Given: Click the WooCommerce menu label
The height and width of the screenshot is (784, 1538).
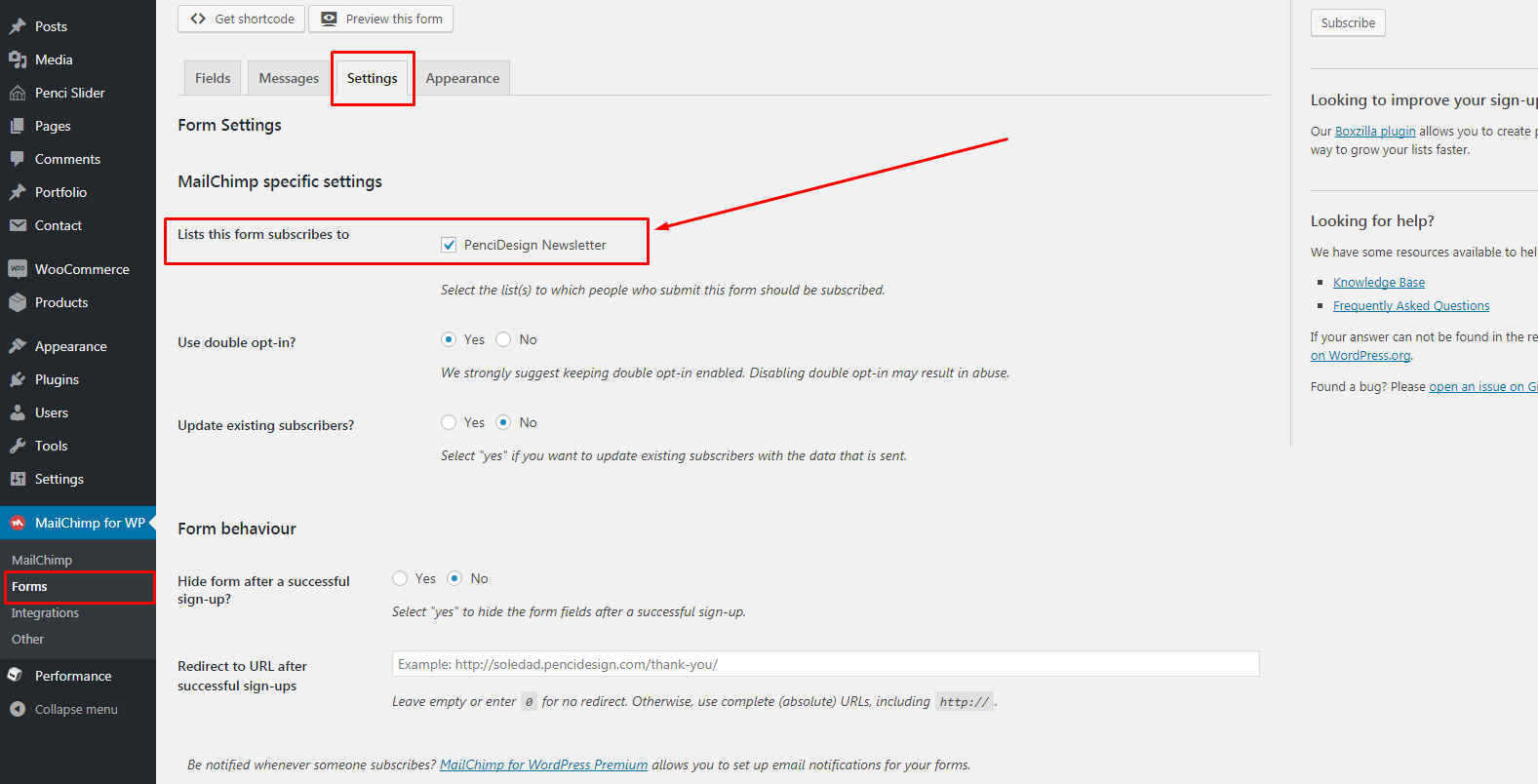Looking at the screenshot, I should tap(82, 269).
